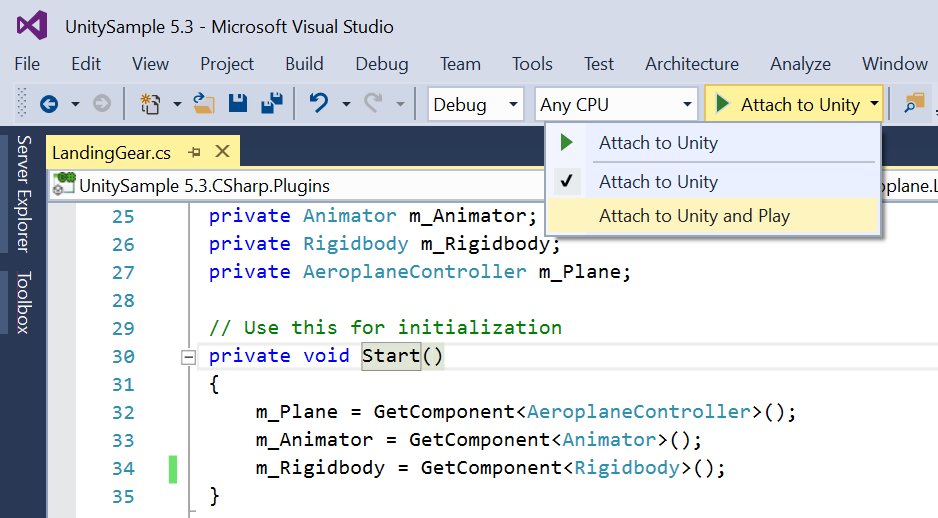Click the Rigidbody type on line 26
This screenshot has height=518, width=938.
(x=355, y=244)
